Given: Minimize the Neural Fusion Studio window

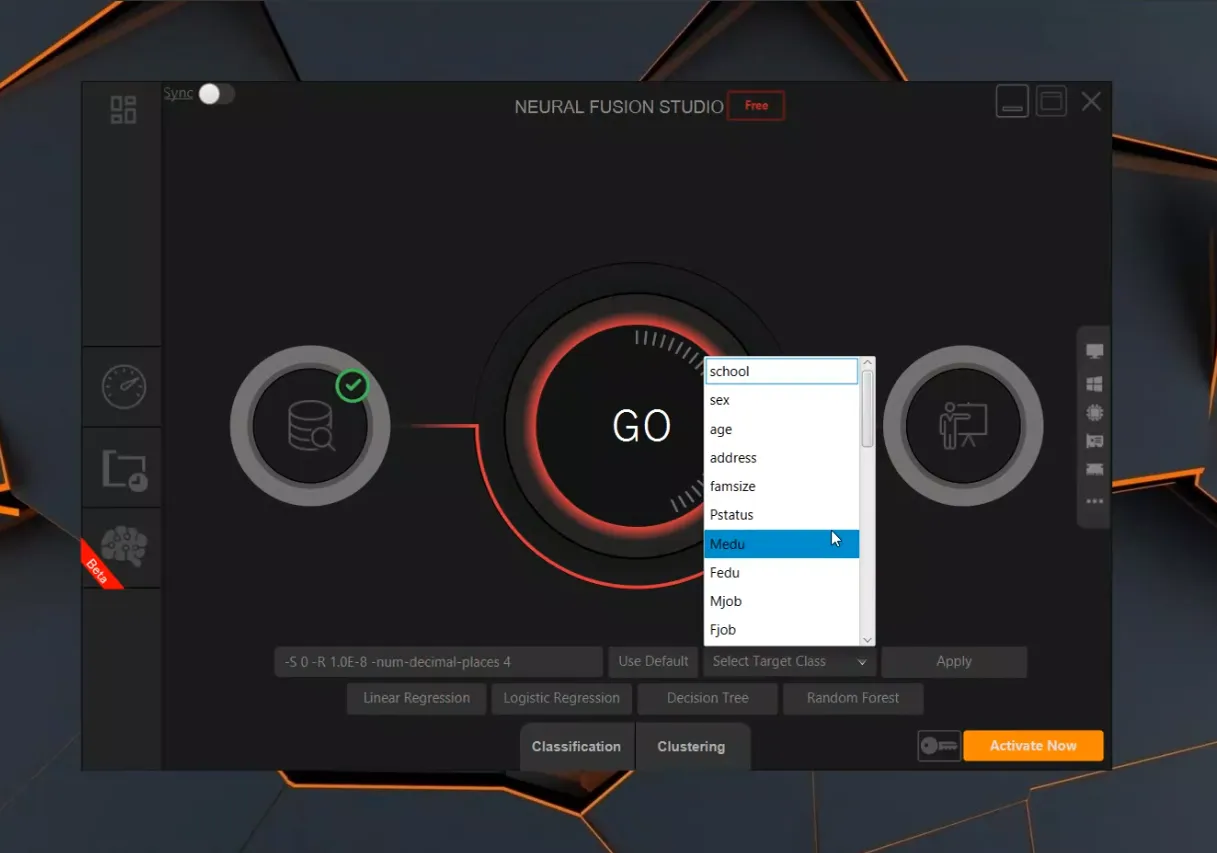Looking at the screenshot, I should 1012,102.
